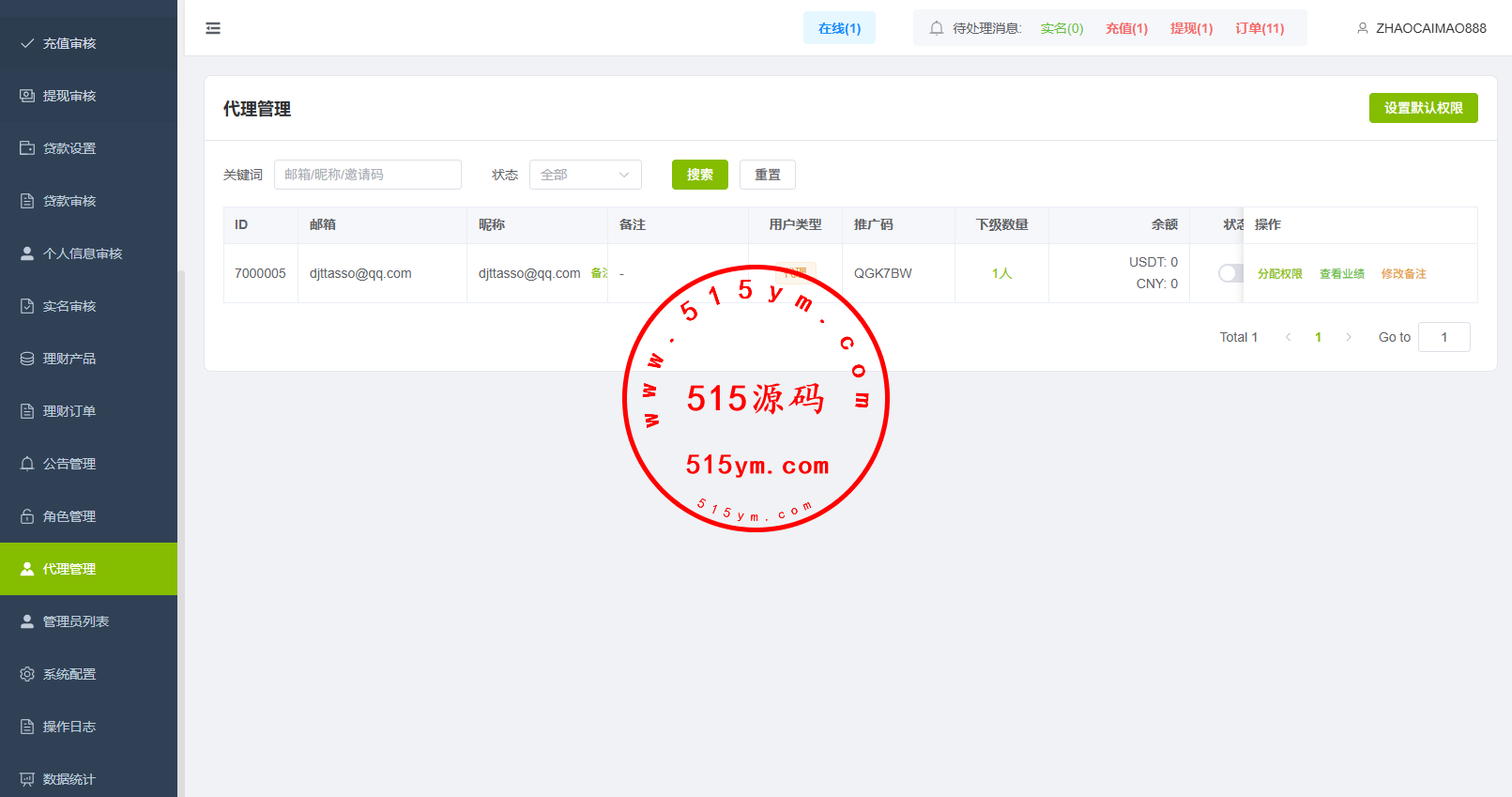Click the 数据统计 chart icon in sidebar
Screen dimensions: 1512x797
27,779
